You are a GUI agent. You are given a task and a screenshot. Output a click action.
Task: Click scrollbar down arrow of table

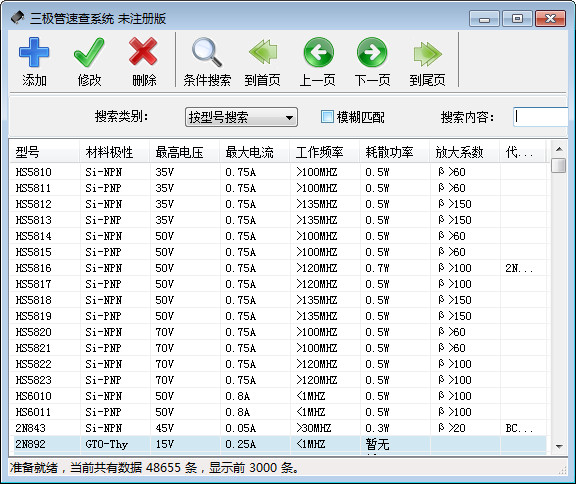click(559, 447)
